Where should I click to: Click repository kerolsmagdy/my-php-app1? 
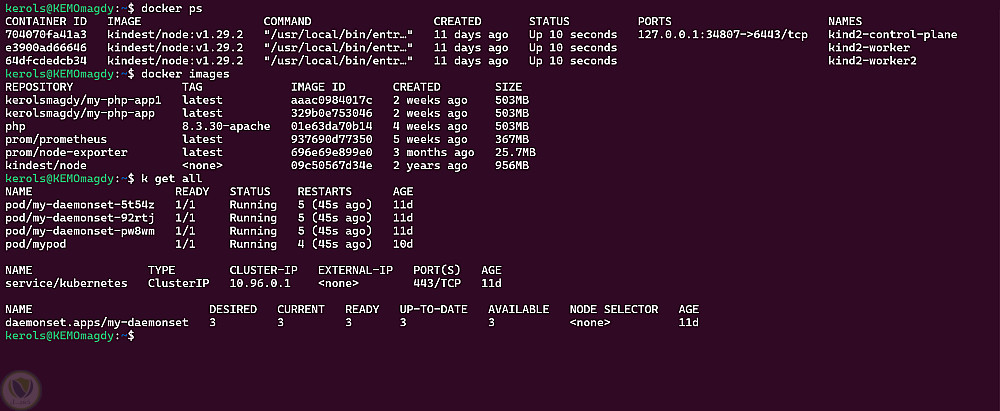84,100
